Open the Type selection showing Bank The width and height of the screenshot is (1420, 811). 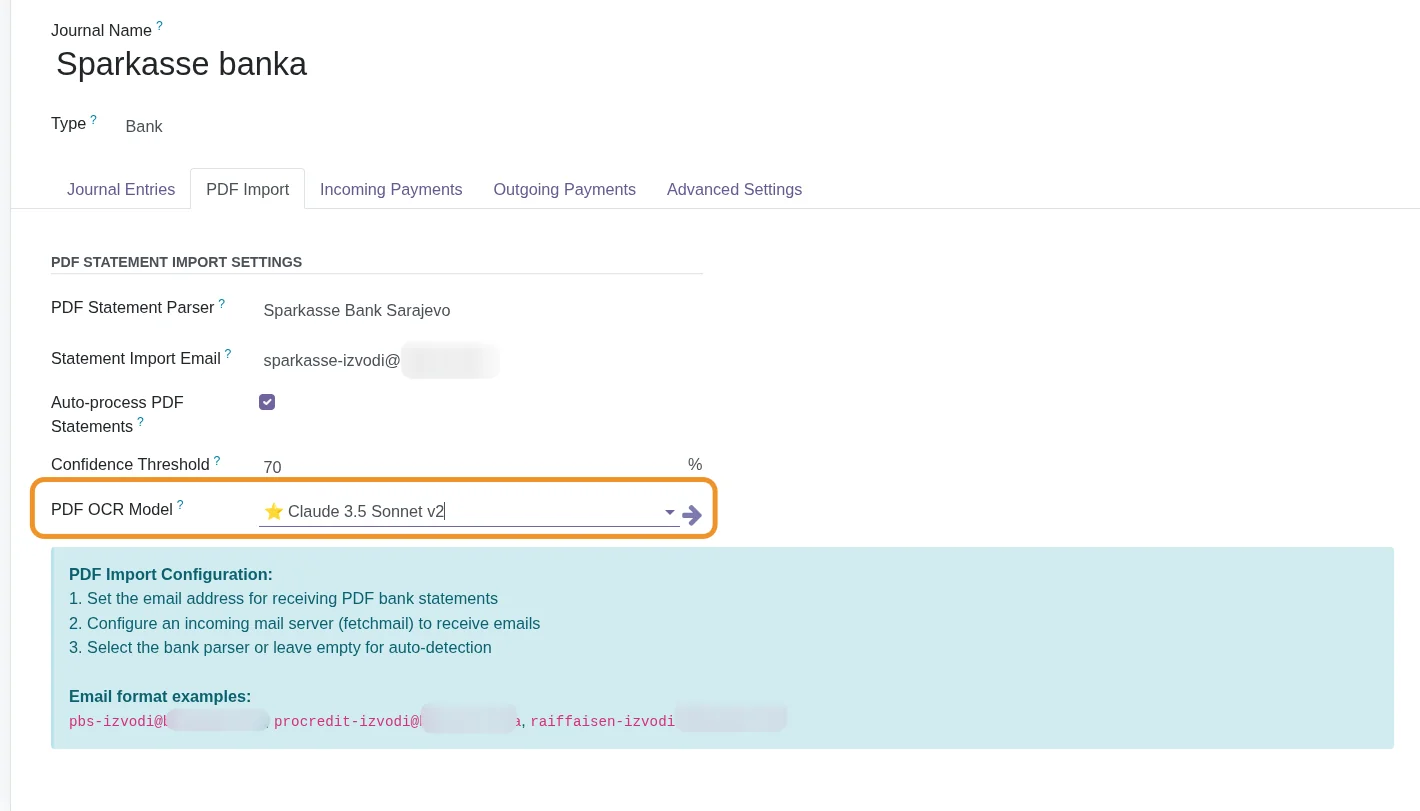[x=144, y=127]
